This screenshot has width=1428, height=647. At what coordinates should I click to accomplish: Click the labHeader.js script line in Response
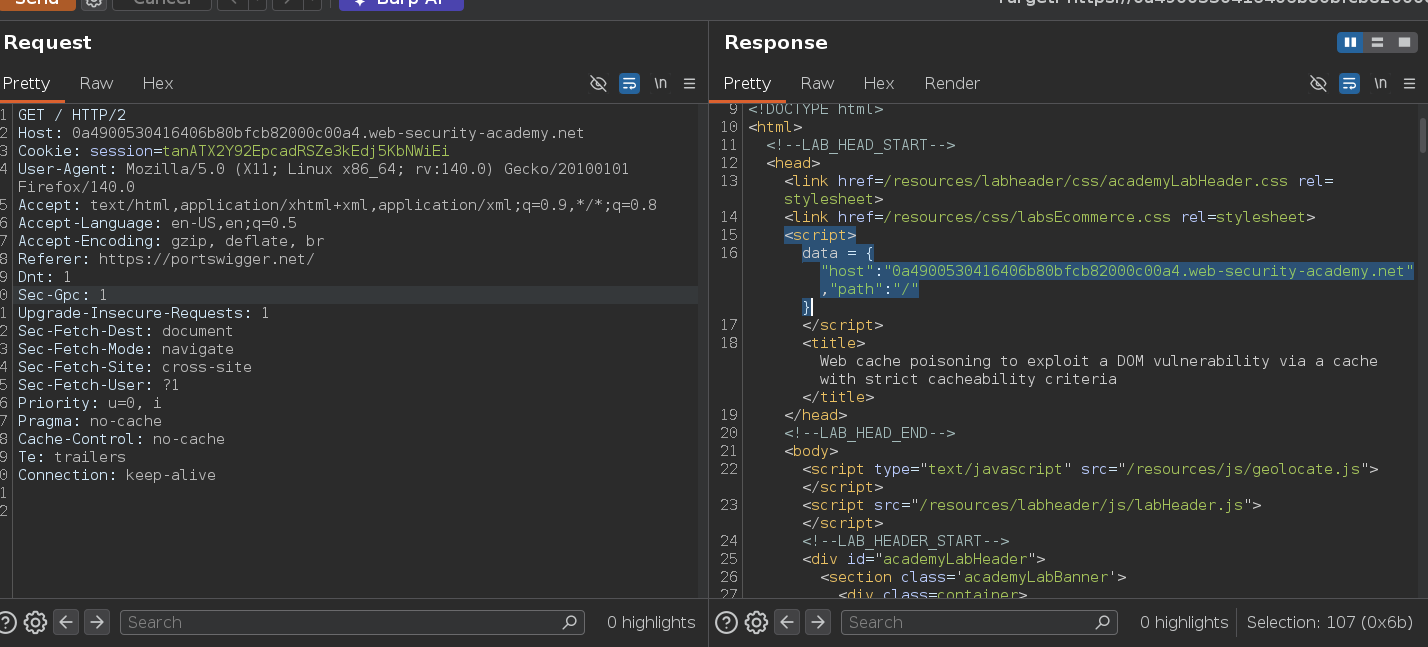click(1032, 505)
